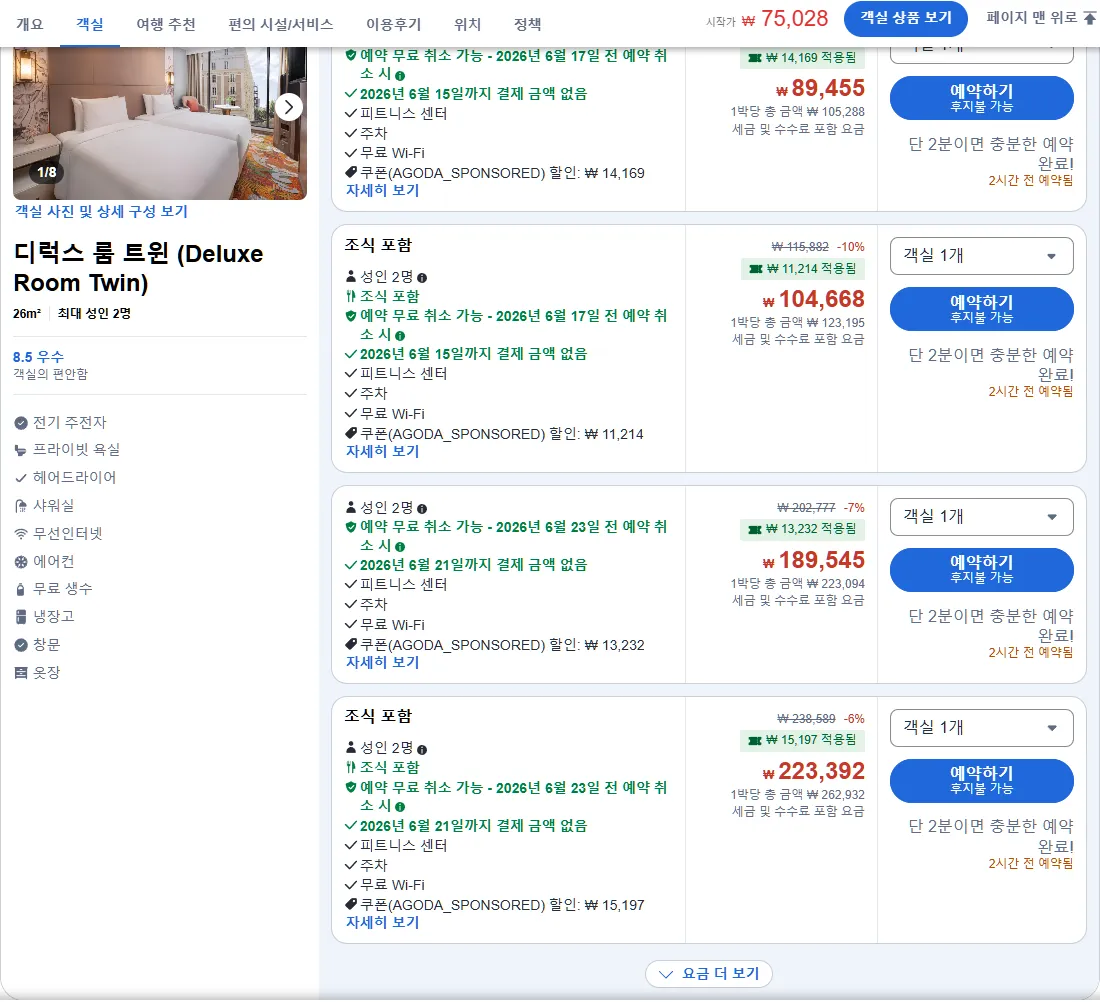Click the closet icon beside 옷장
Screen dimensions: 1100x1002
point(21,673)
